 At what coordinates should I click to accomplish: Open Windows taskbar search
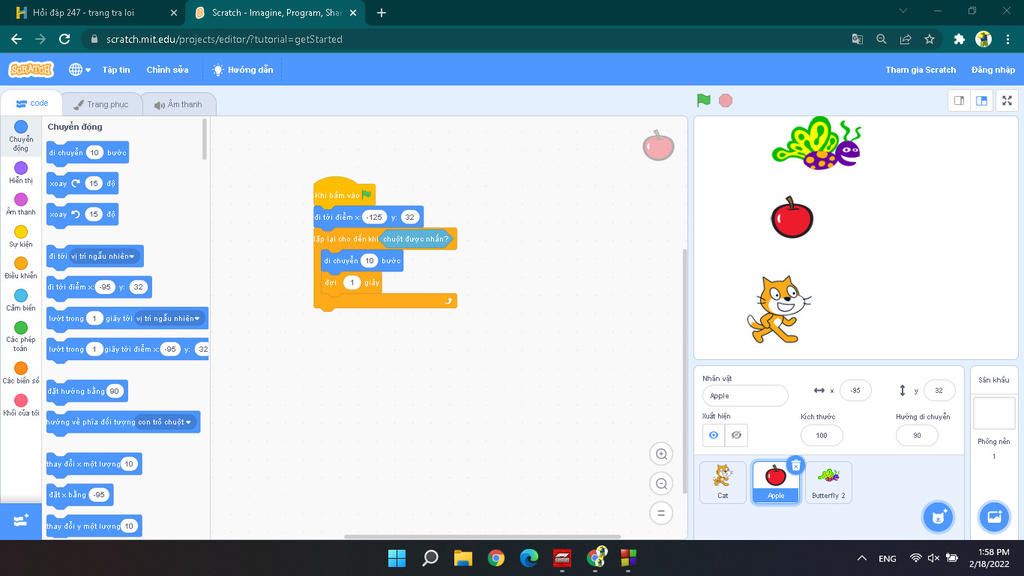[430, 558]
